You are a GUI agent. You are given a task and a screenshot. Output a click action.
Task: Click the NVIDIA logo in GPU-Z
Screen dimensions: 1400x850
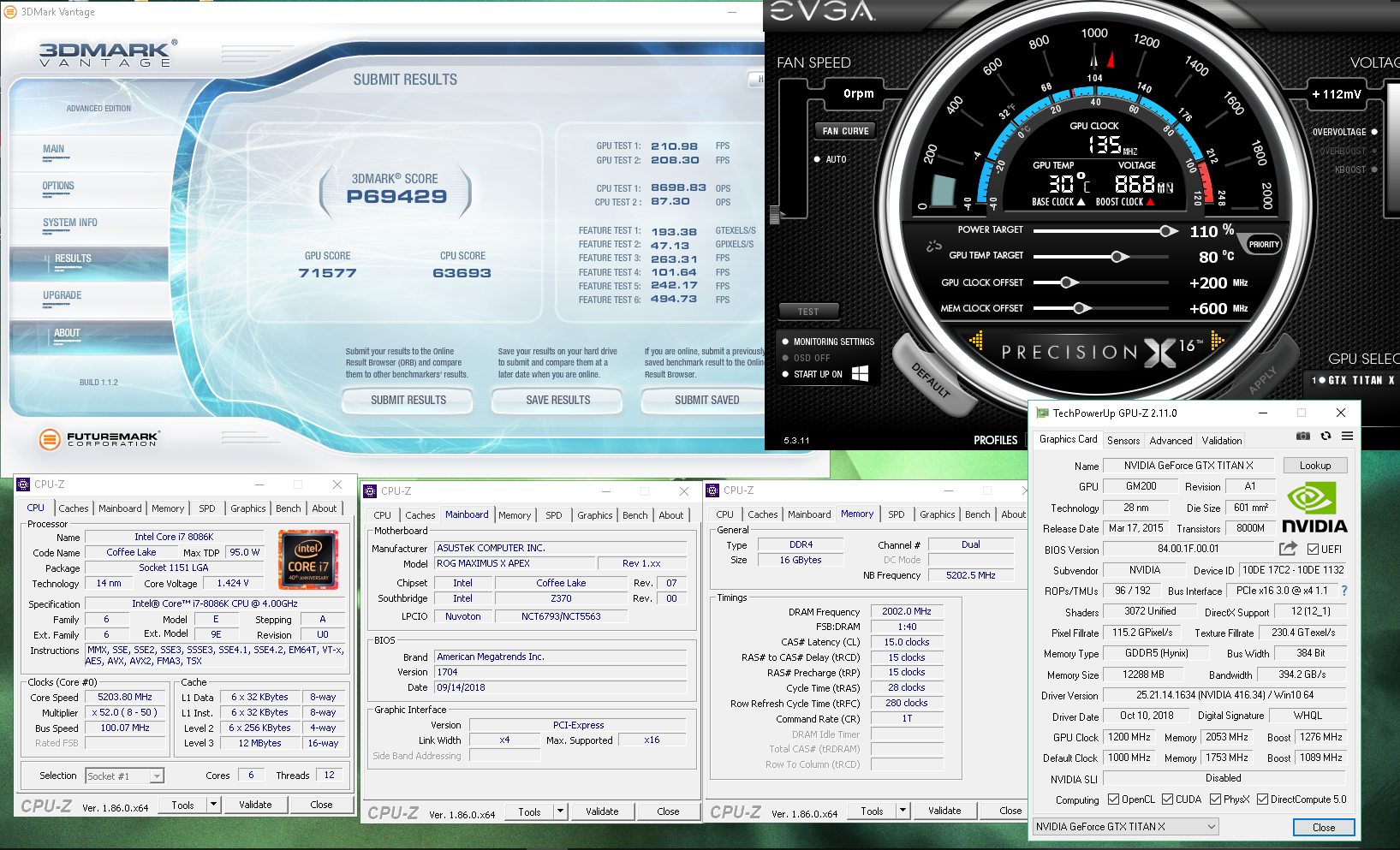[x=1314, y=508]
